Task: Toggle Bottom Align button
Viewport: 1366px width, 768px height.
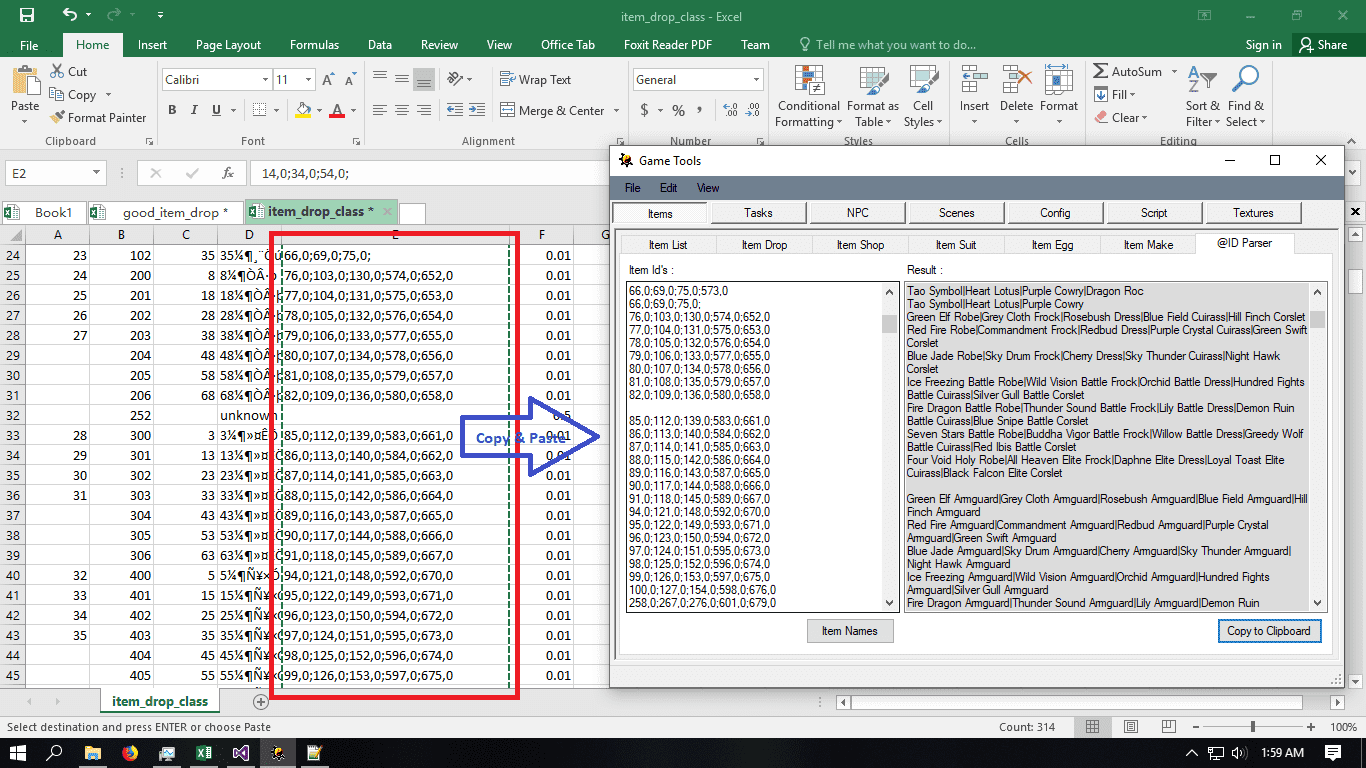Action: pyautogui.click(x=424, y=80)
